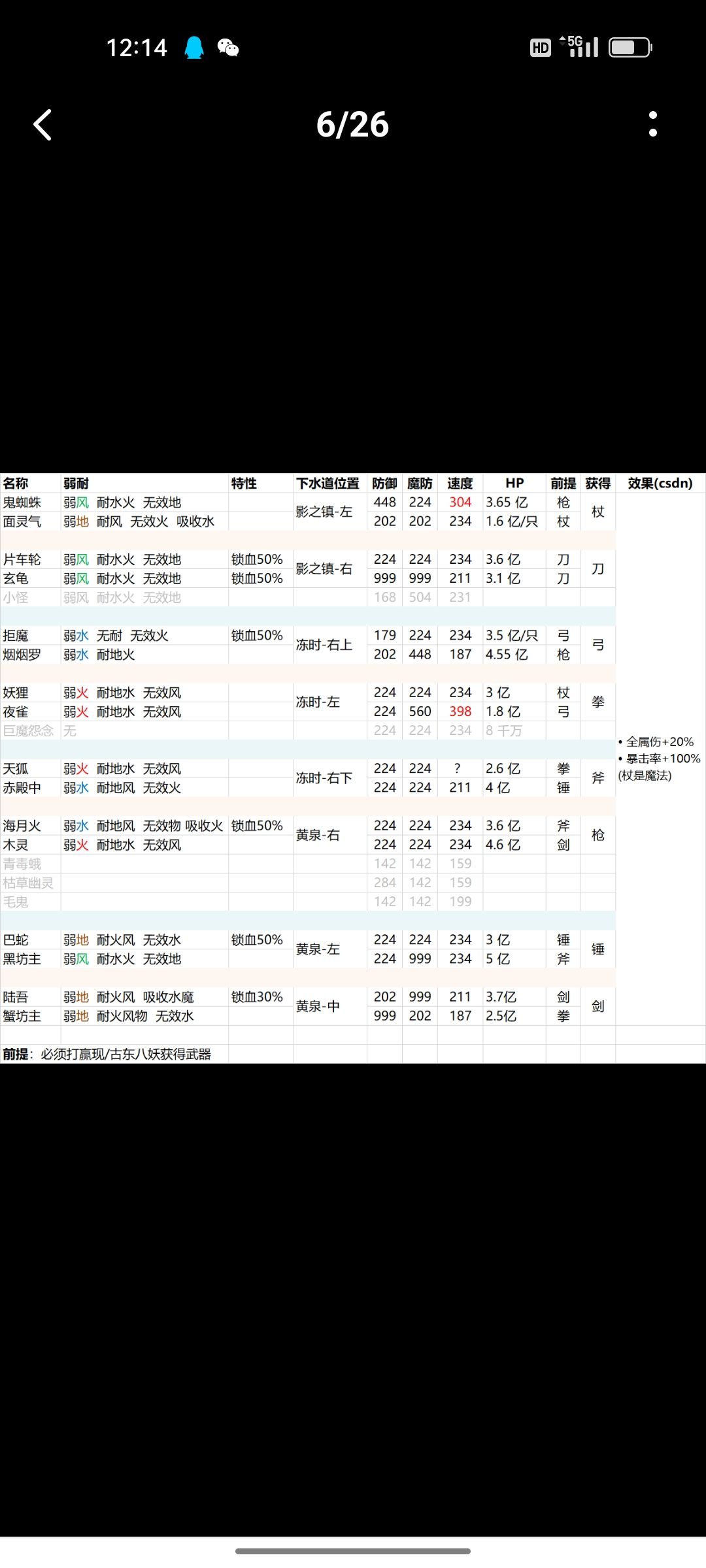
Task: Tap the greyed 青毒蛾 name cell
Action: [x=22, y=864]
